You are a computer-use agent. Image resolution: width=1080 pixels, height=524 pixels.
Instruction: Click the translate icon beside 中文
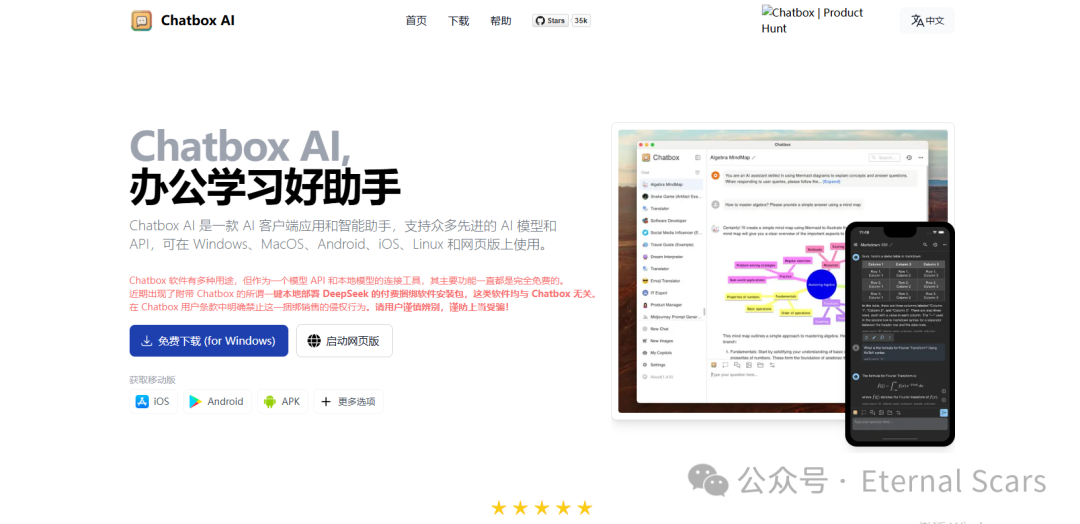[x=917, y=21]
